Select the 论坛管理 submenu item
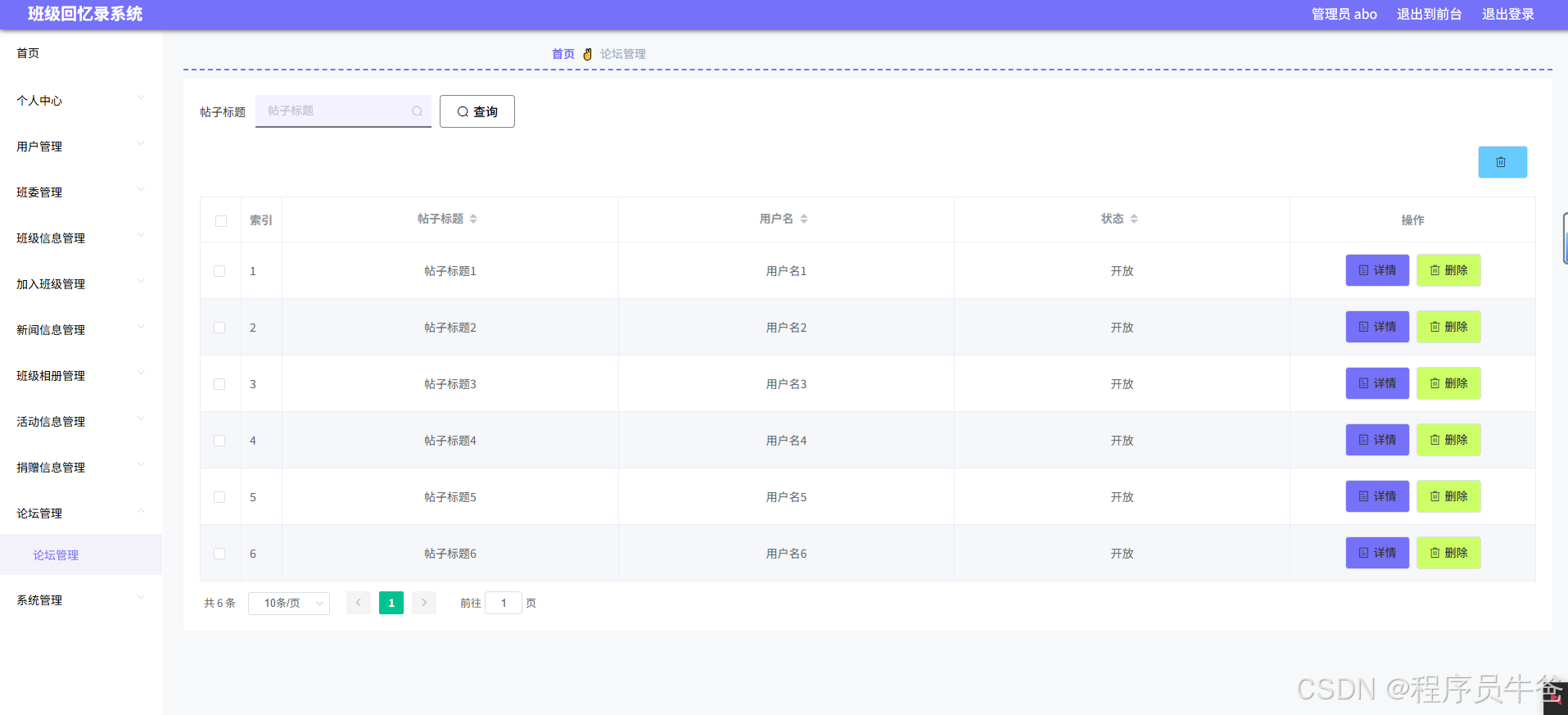 [81, 555]
